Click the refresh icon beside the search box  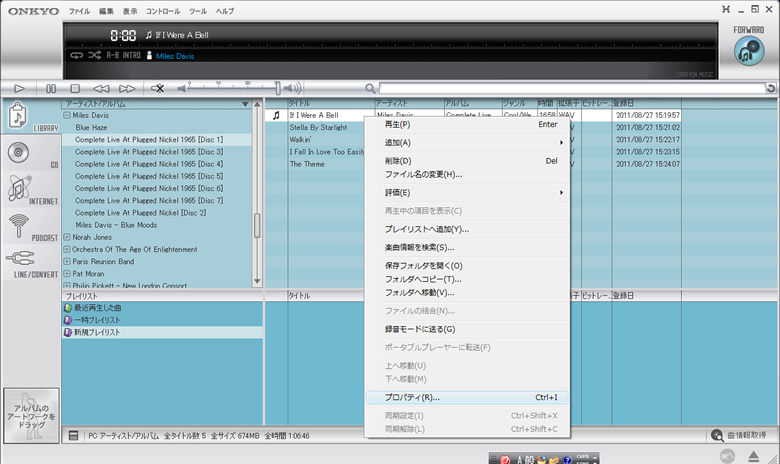(x=771, y=89)
